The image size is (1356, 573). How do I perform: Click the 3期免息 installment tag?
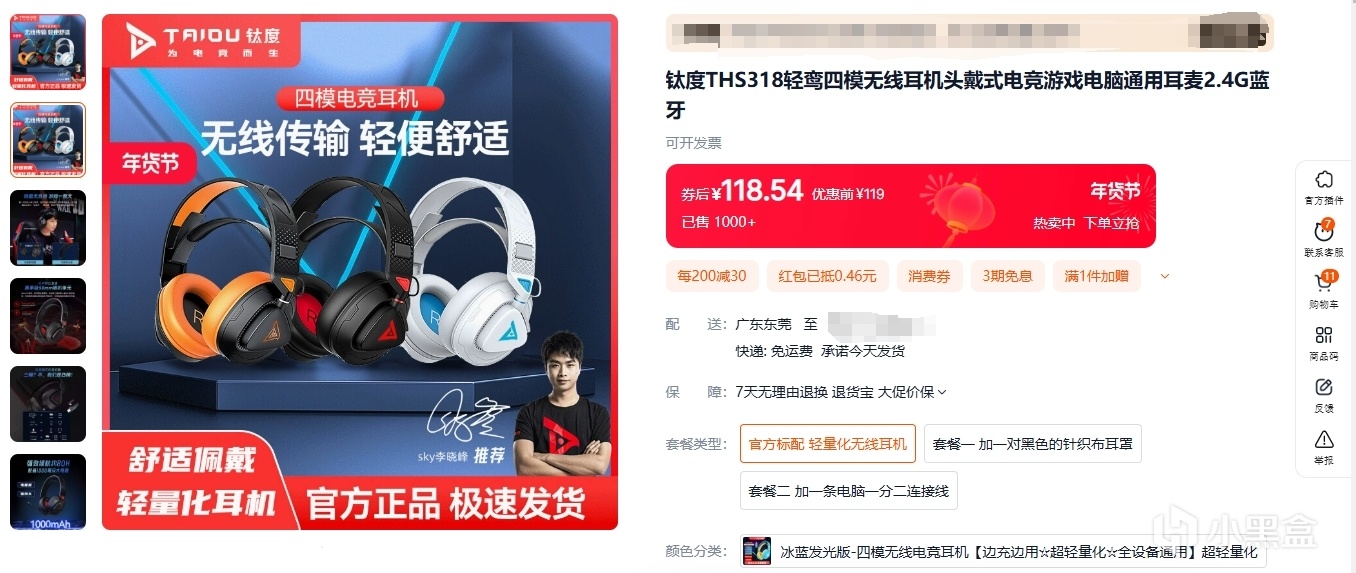[x=1007, y=276]
